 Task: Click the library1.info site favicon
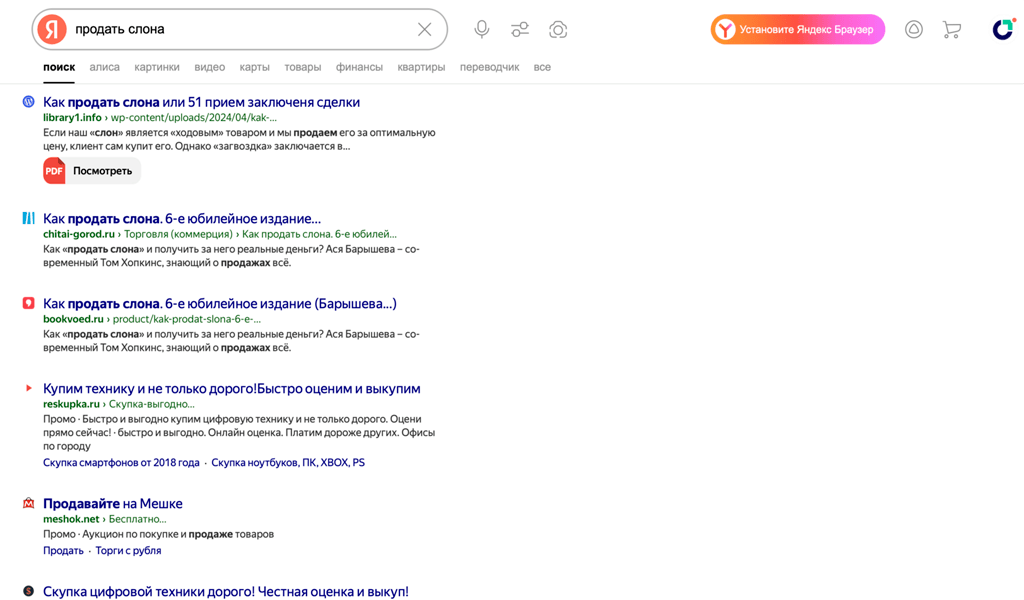(28, 101)
